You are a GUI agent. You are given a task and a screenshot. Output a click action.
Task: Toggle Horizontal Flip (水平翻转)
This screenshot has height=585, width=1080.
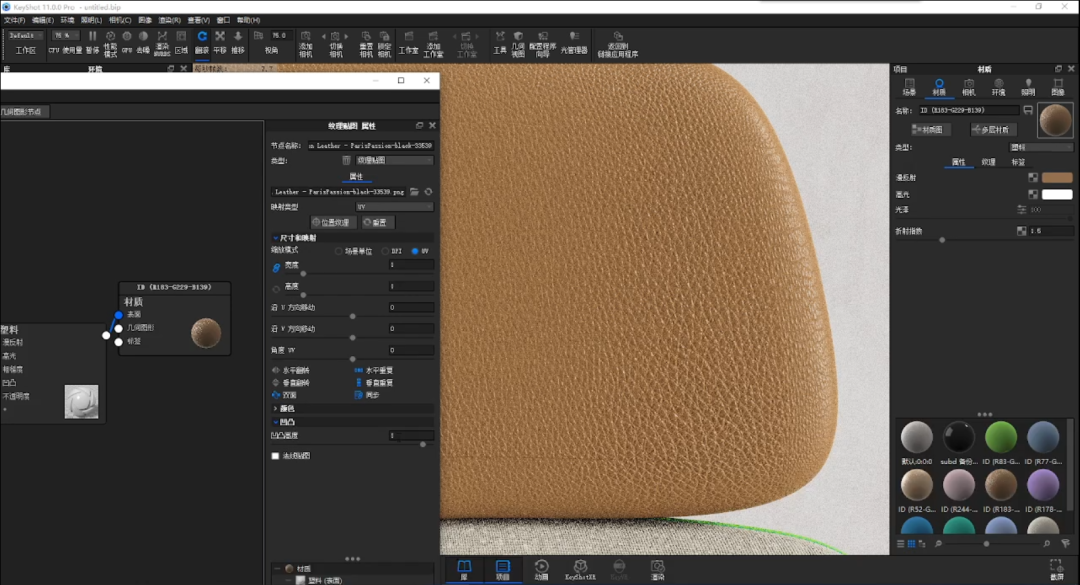pos(292,370)
